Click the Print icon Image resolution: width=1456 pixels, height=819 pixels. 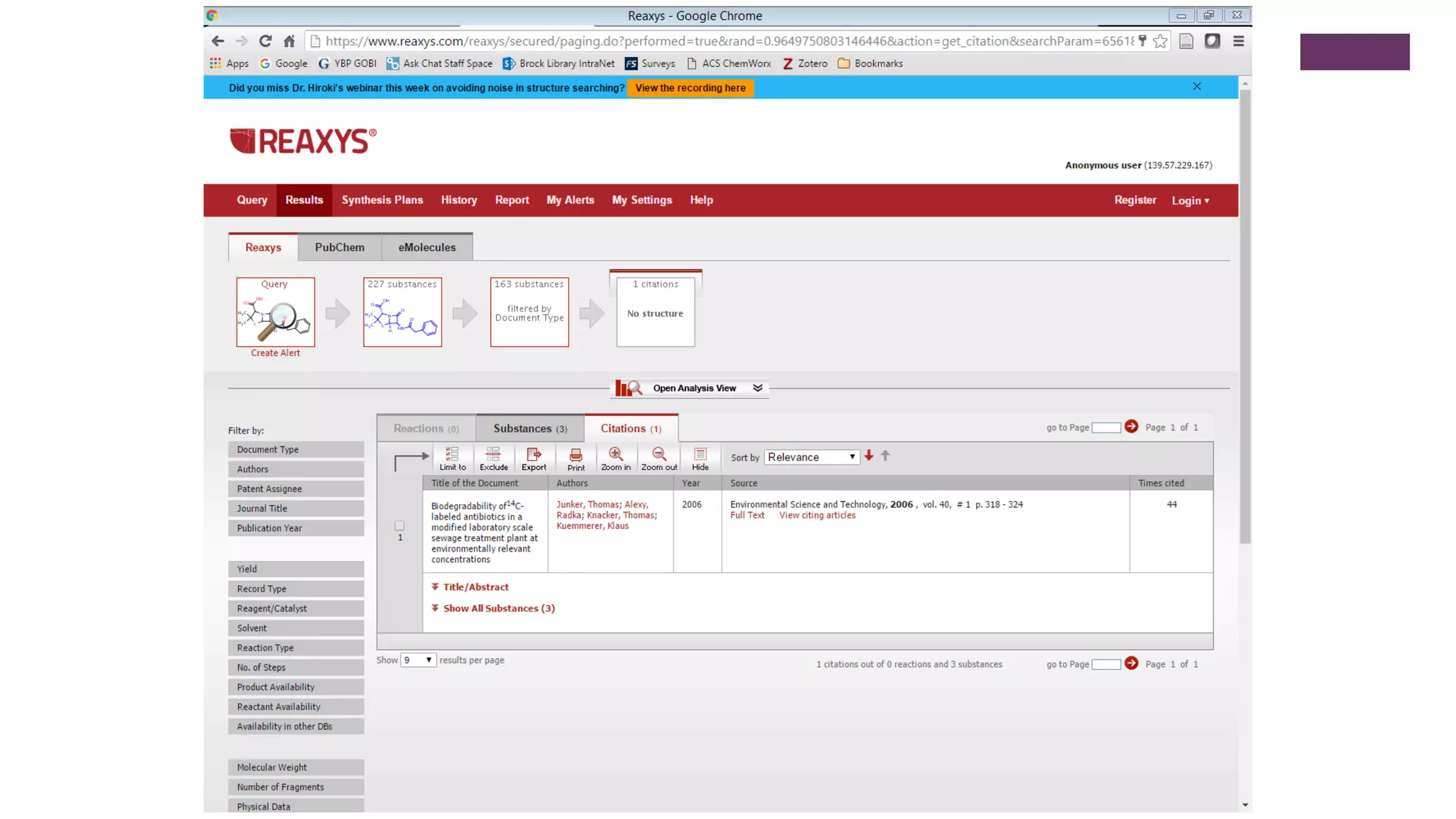[x=576, y=458]
